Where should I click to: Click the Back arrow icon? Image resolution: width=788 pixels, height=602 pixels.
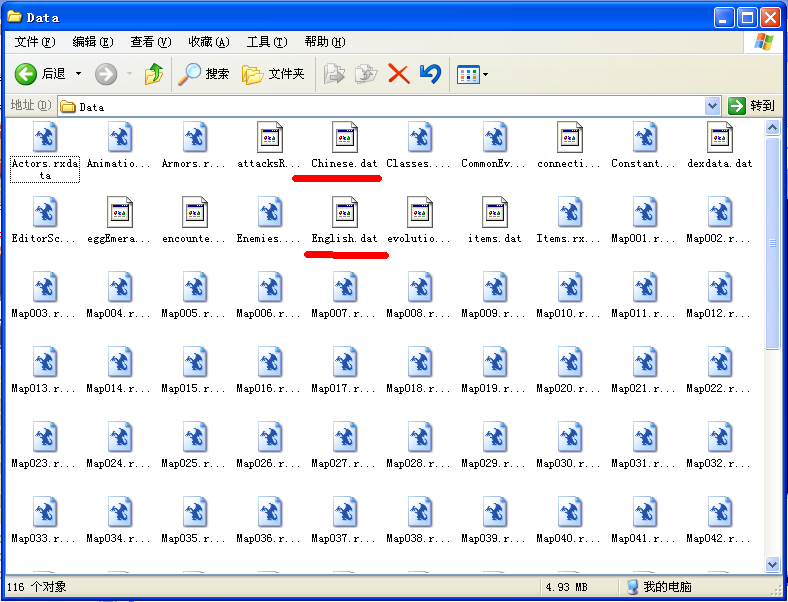(26, 74)
